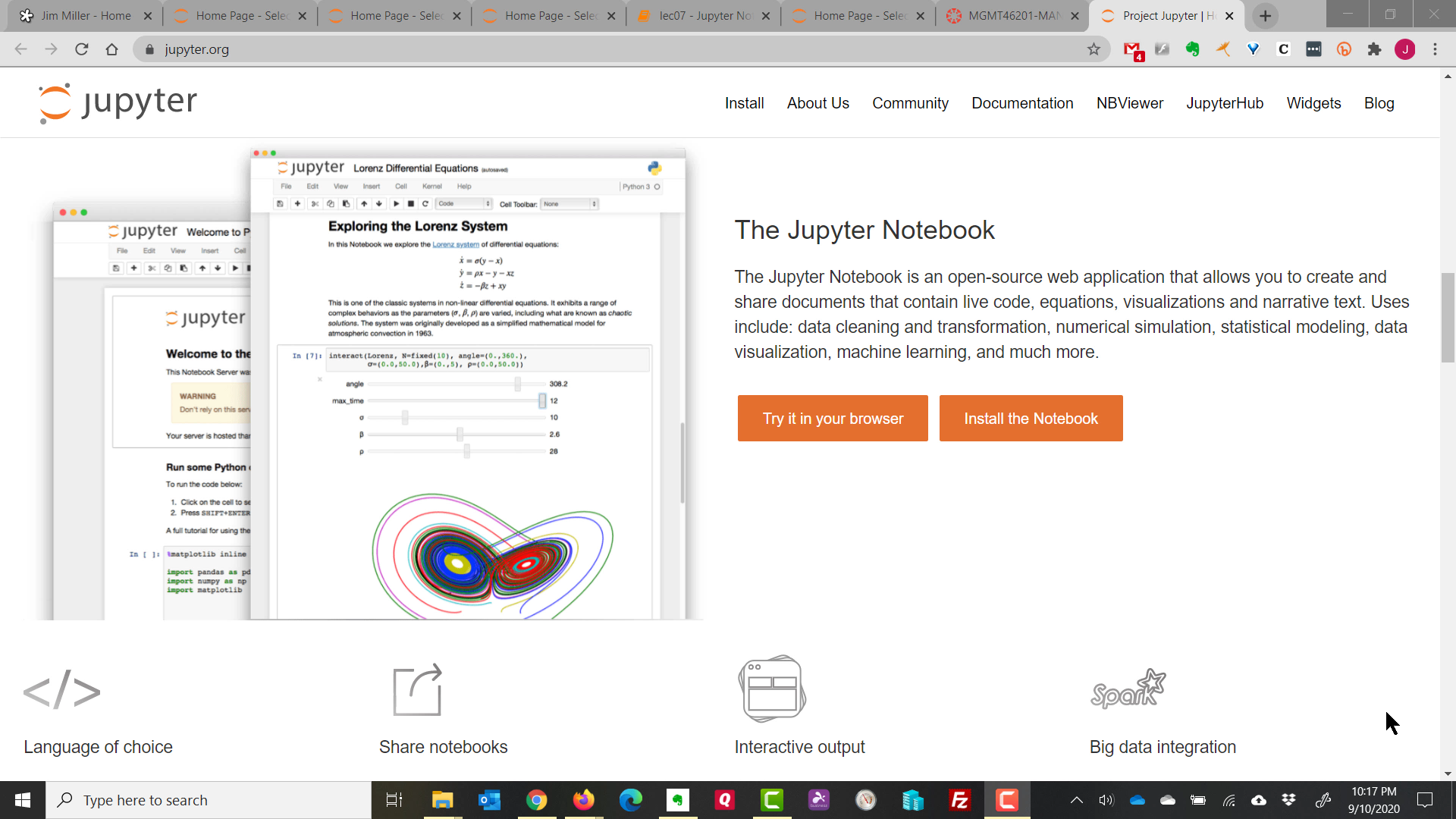
Task: Open the browser home icon
Action: (x=112, y=49)
